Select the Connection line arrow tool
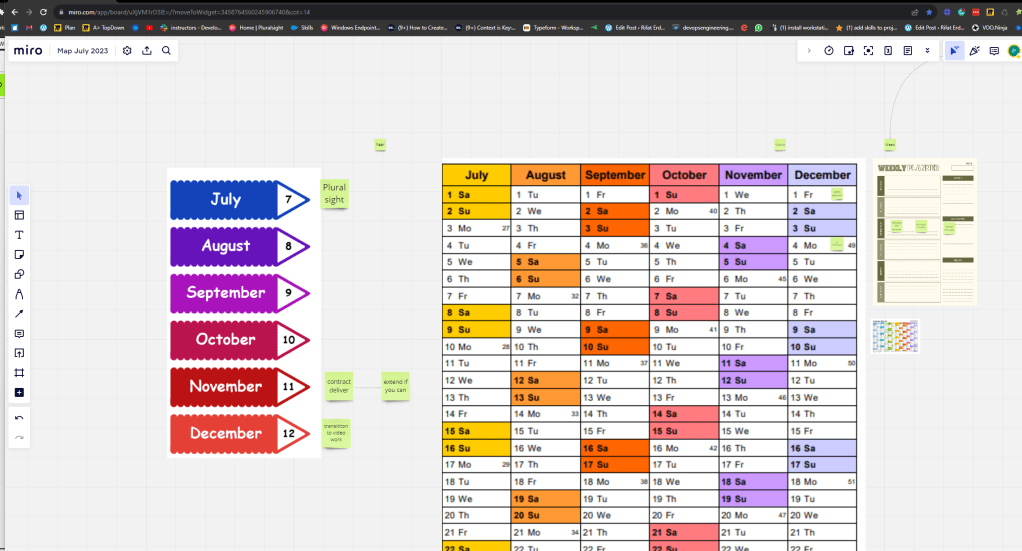This screenshot has width=1022, height=551. (19, 314)
